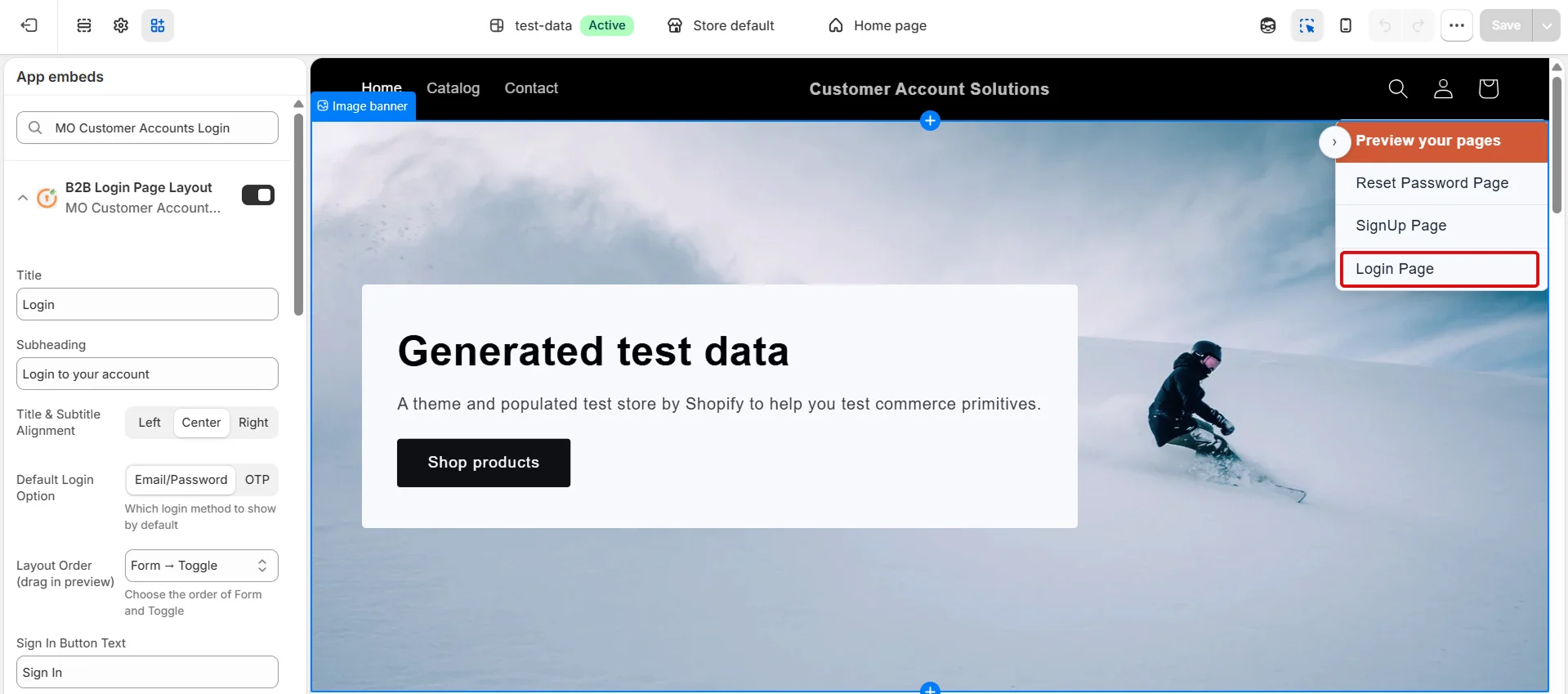Select SignUp Page preview
Viewport: 1568px width, 694px height.
tap(1441, 226)
